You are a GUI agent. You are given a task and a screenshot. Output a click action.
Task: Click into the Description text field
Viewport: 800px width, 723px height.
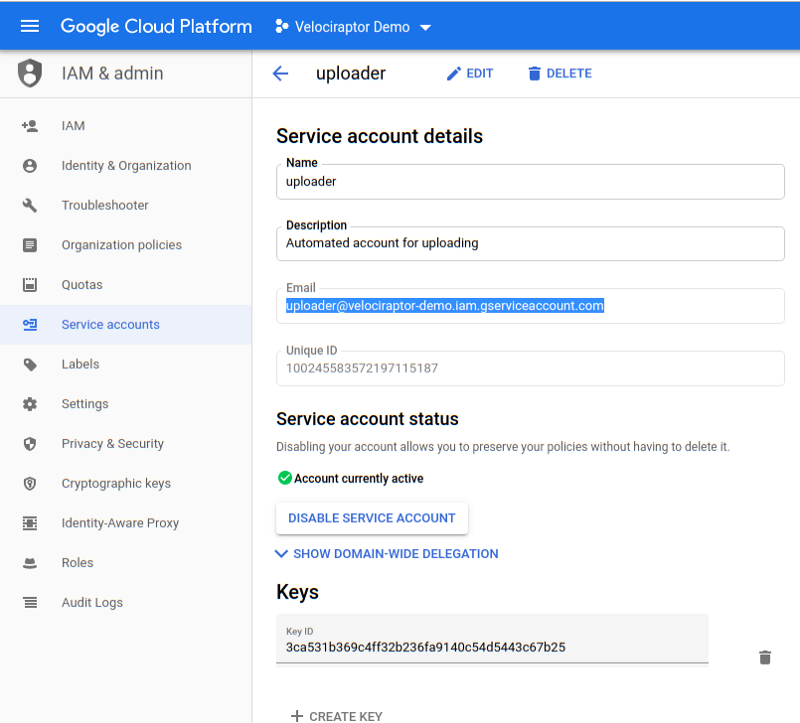click(x=530, y=243)
